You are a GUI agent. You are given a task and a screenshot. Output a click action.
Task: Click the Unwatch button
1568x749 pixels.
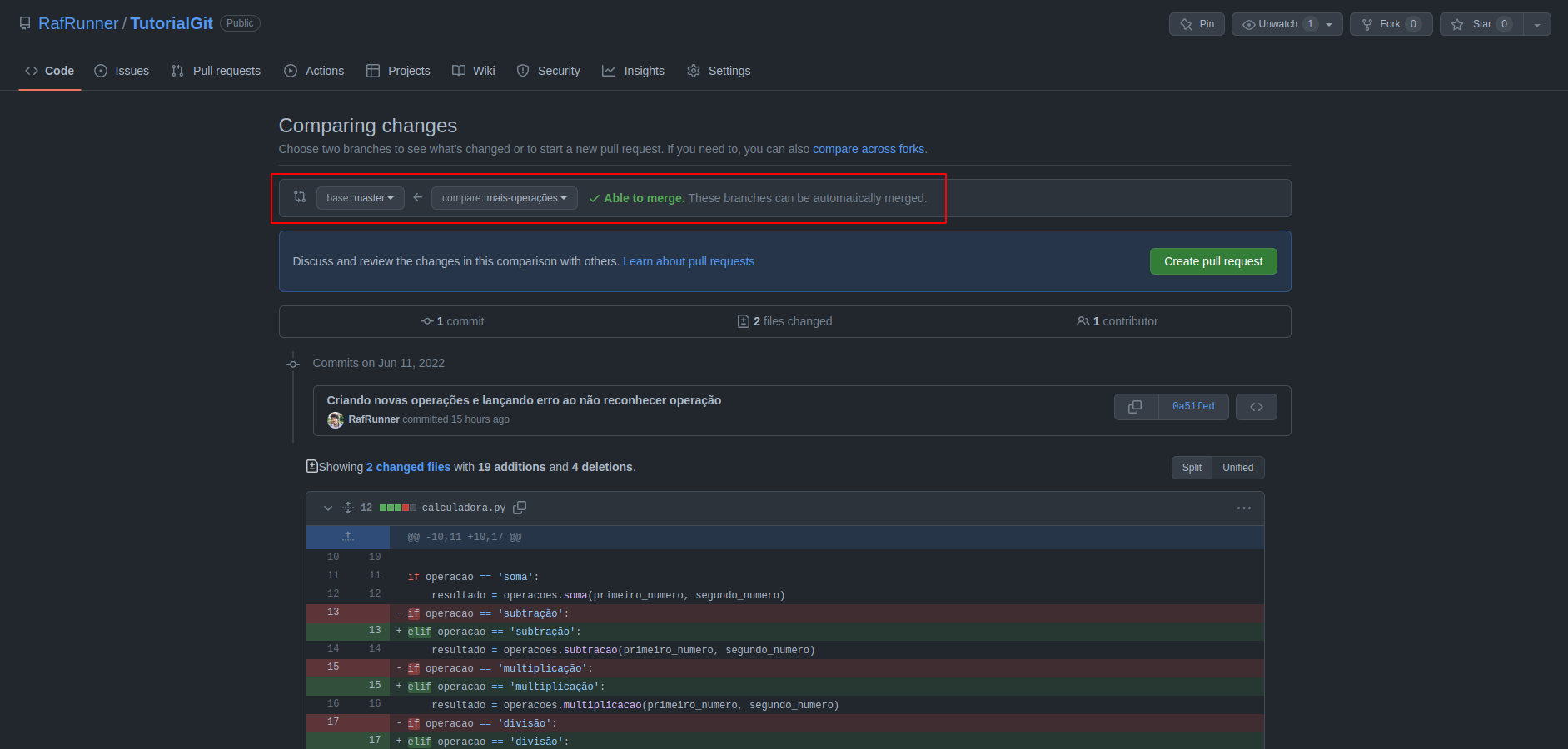[x=1287, y=24]
